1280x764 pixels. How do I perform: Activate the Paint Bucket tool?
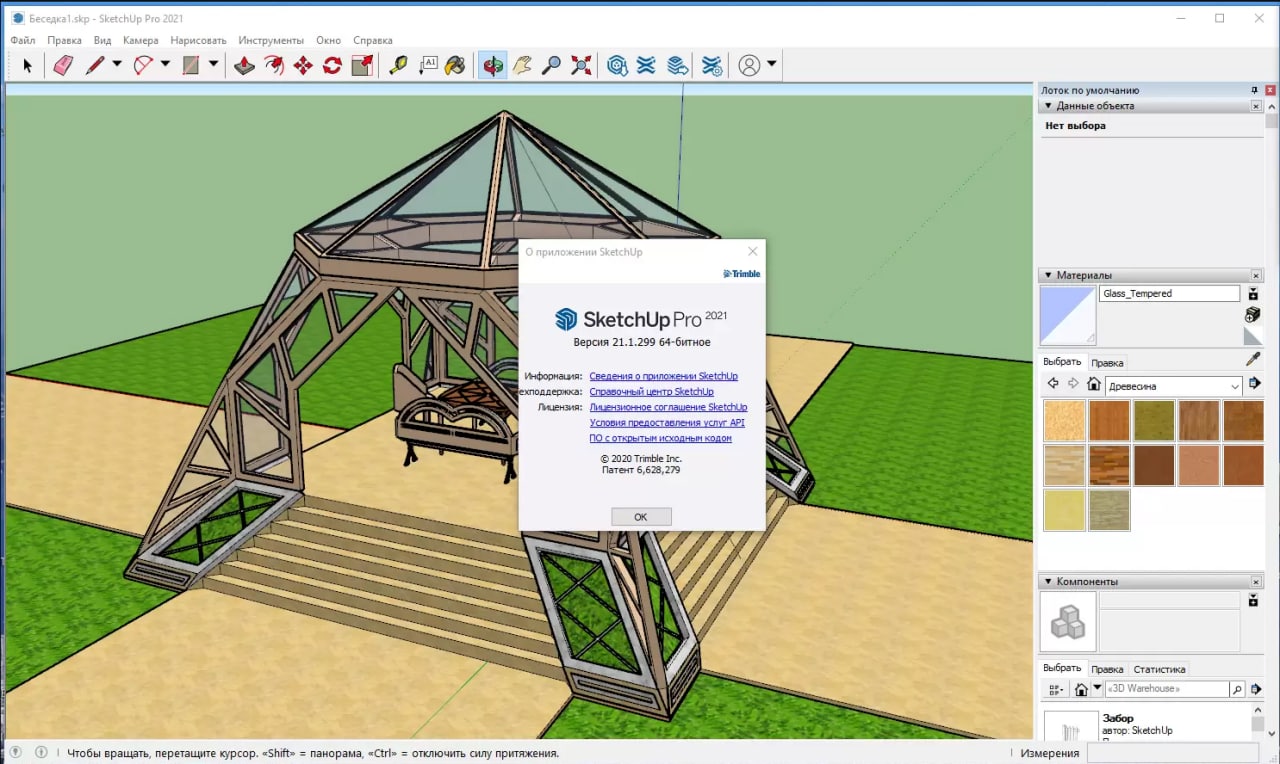coord(455,66)
